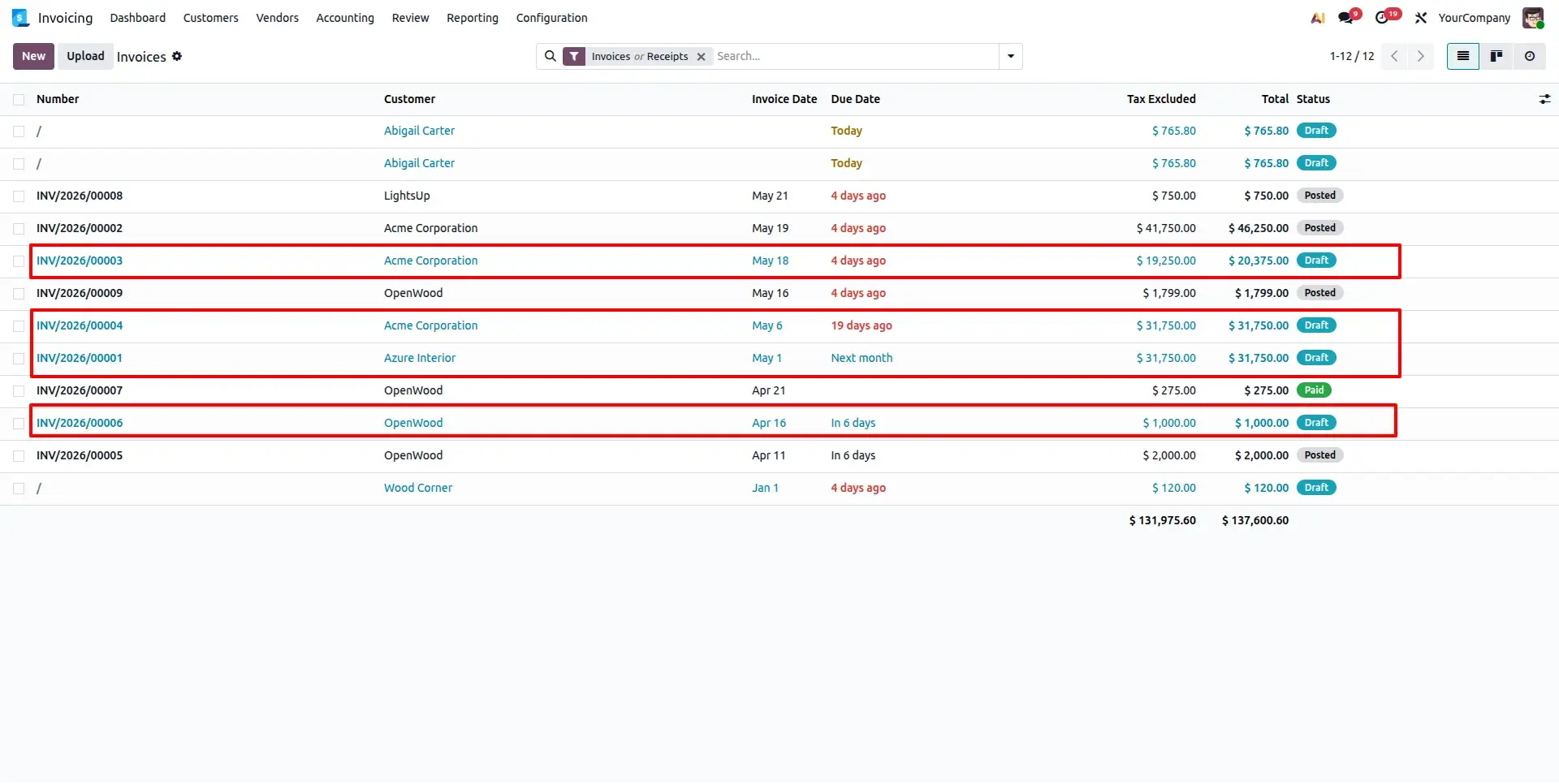Open the YourCompany switcher
Image resolution: width=1559 pixels, height=784 pixels.
[1474, 18]
